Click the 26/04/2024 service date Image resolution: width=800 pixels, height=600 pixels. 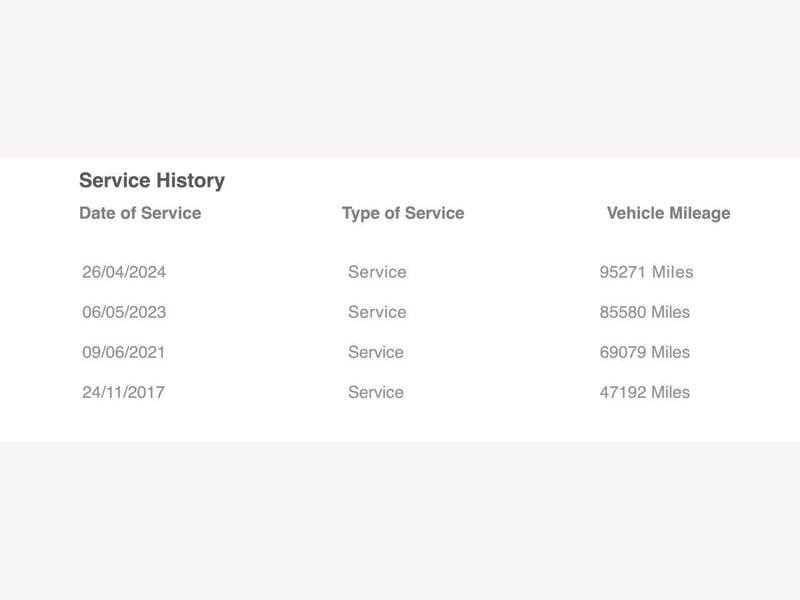[x=124, y=272]
